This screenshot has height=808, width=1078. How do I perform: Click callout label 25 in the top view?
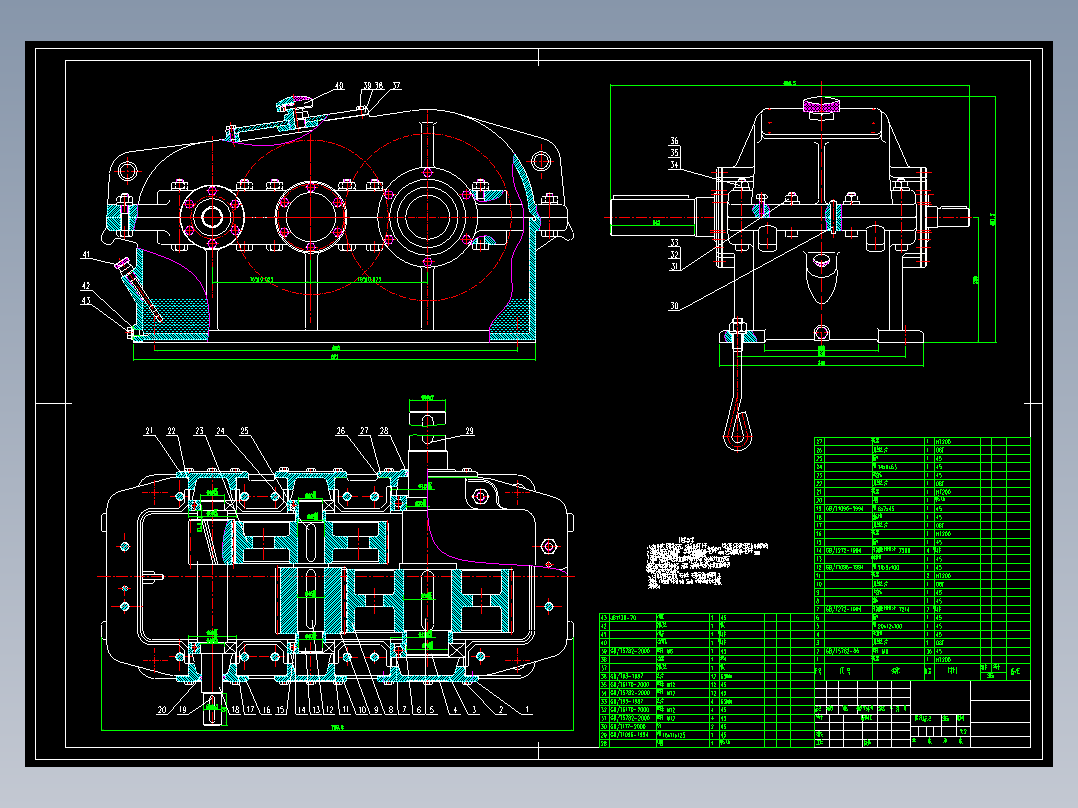[x=244, y=431]
